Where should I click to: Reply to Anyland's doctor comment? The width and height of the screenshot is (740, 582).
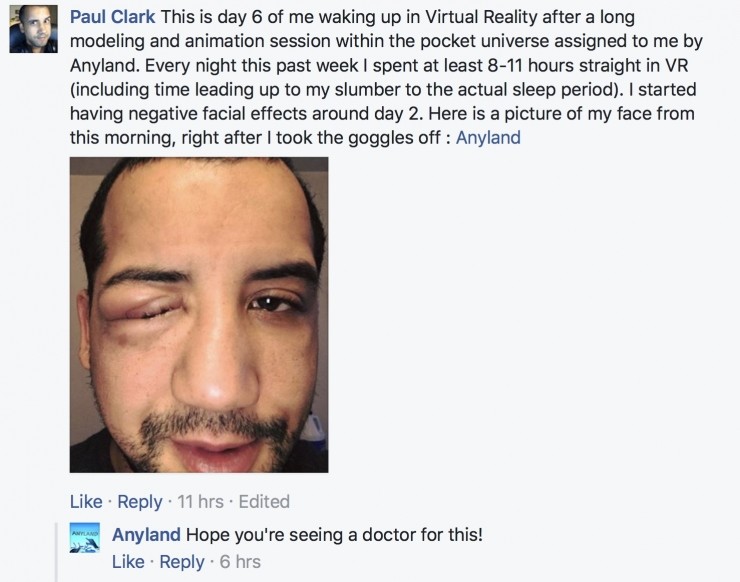[182, 562]
